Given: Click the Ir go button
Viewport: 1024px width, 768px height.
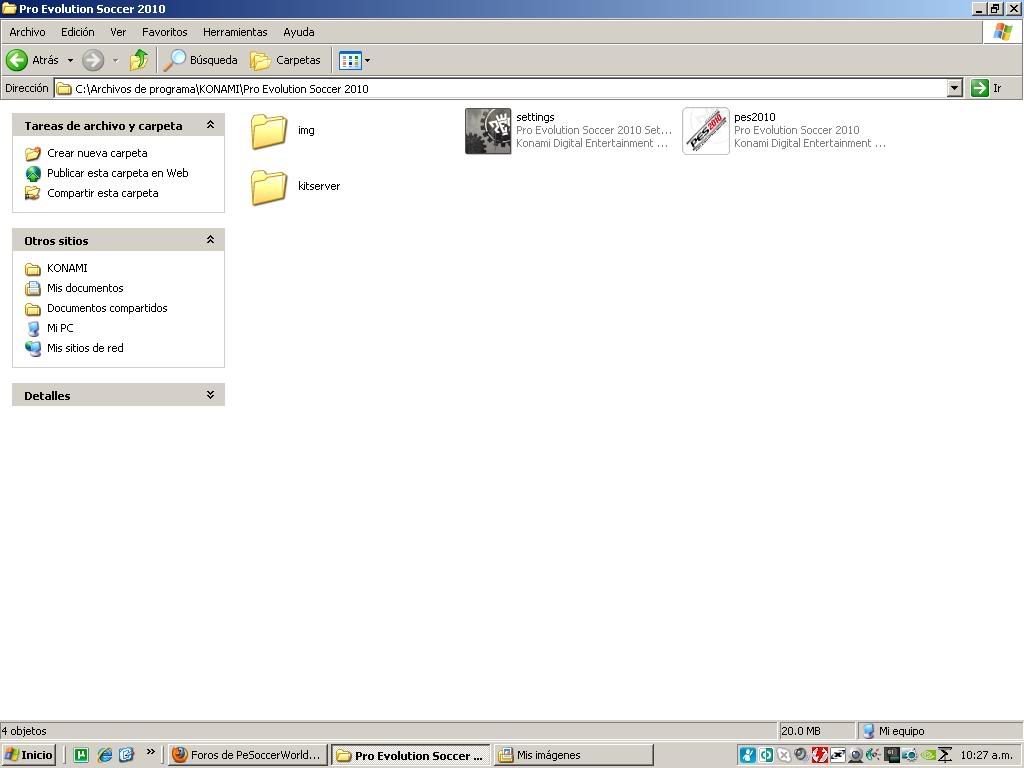Looking at the screenshot, I should (987, 88).
